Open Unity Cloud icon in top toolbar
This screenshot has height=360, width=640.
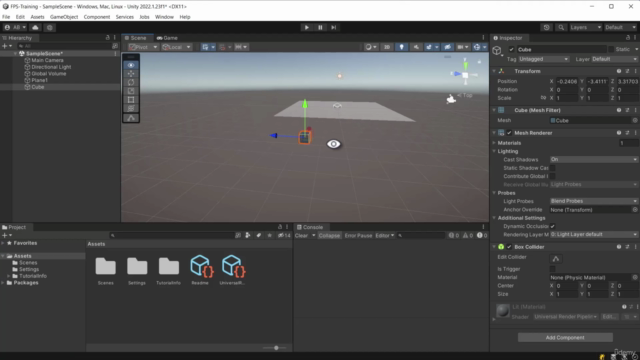tap(36, 27)
